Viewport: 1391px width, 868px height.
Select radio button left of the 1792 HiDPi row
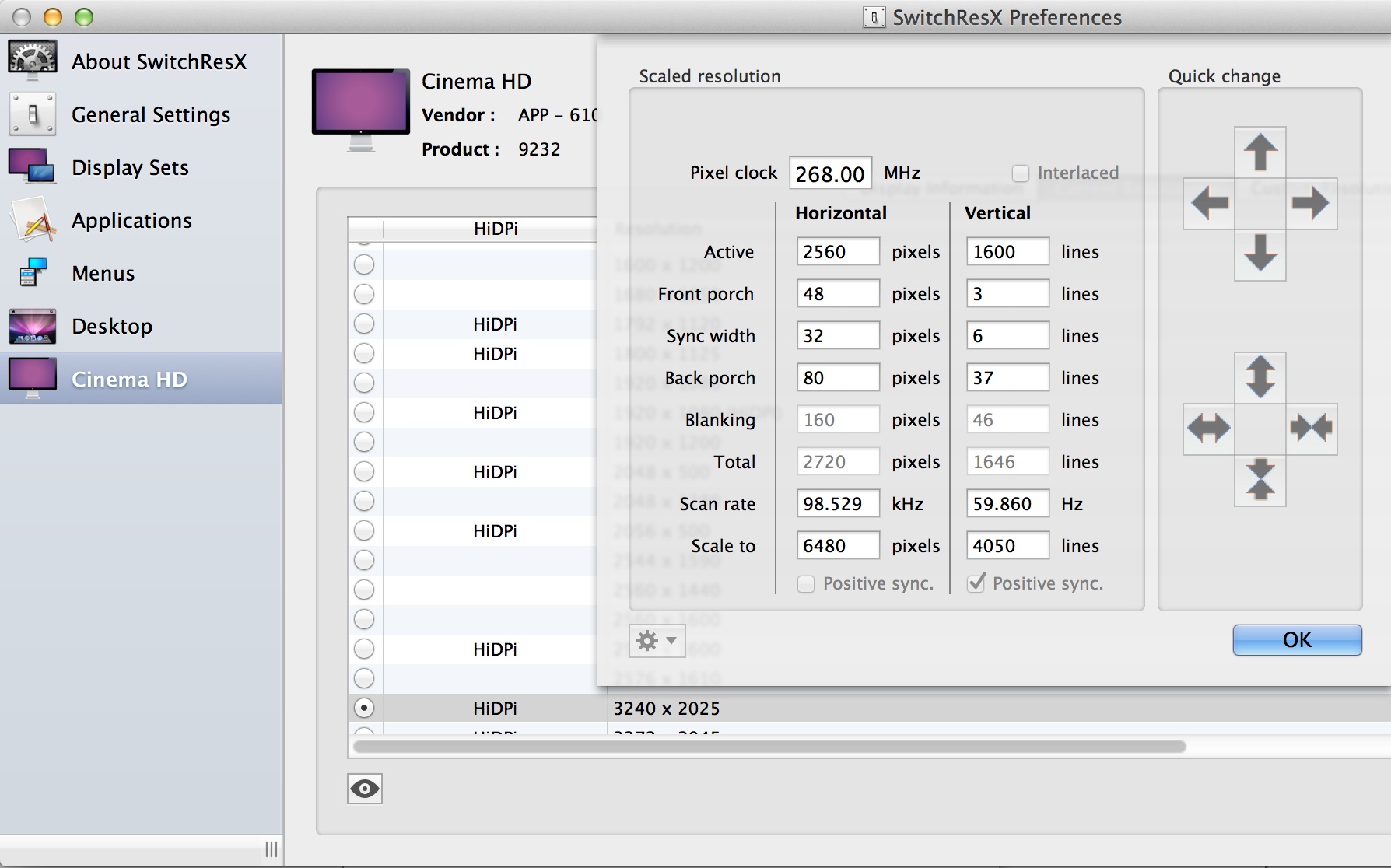363,324
